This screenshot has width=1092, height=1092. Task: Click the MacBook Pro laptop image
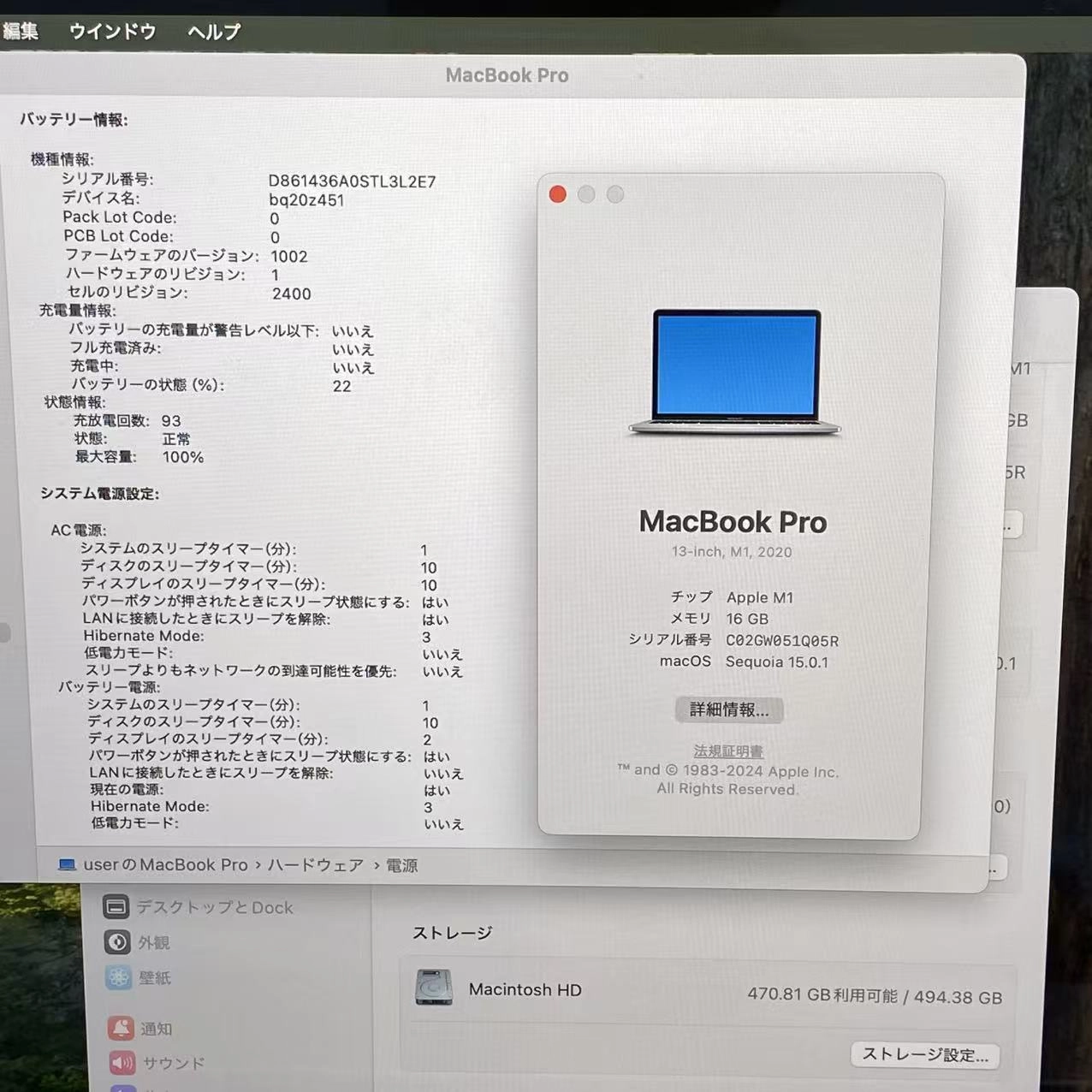735,372
